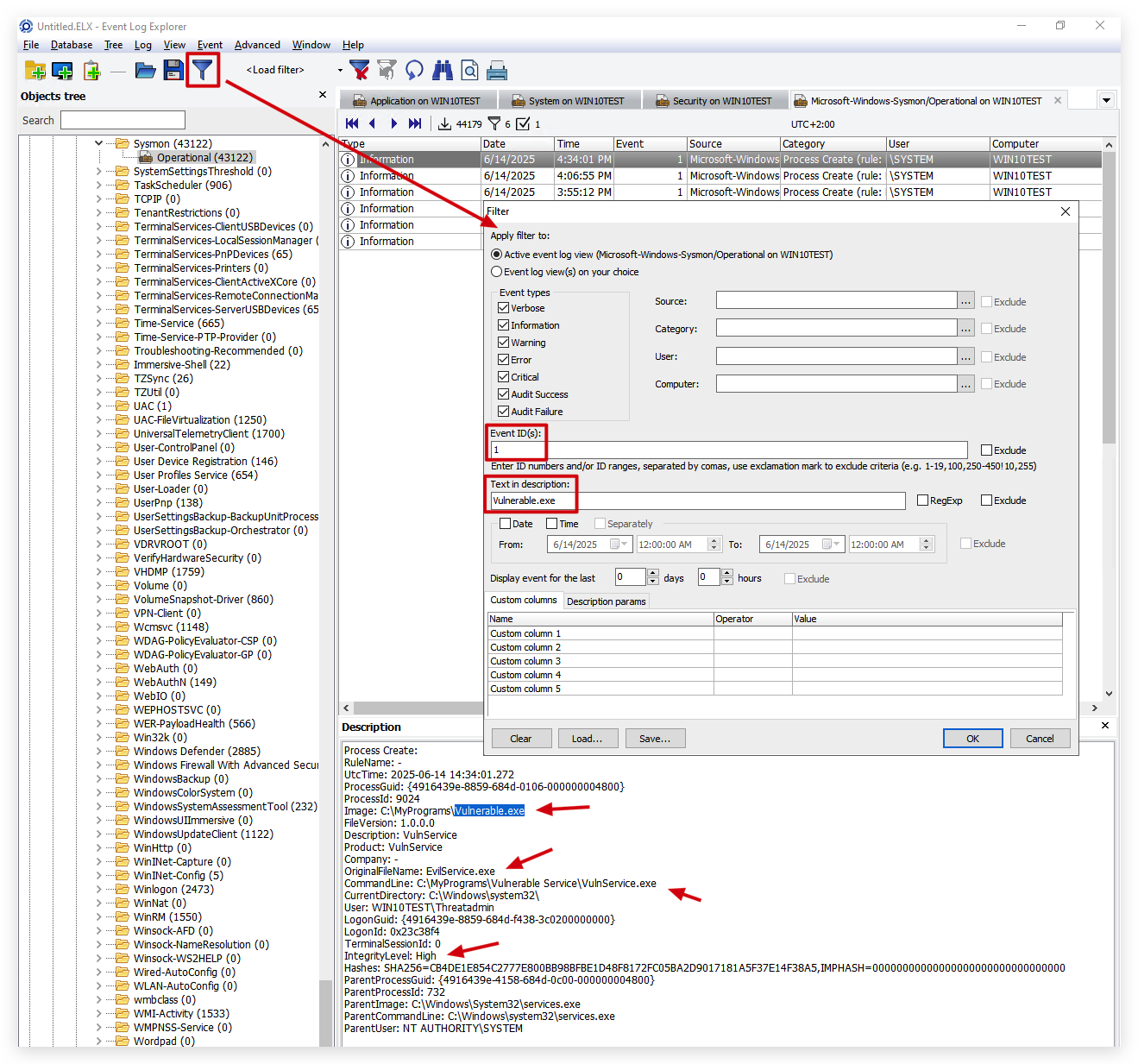Jump to last event navigation arrow
The height and width of the screenshot is (1064, 1138).
(415, 123)
